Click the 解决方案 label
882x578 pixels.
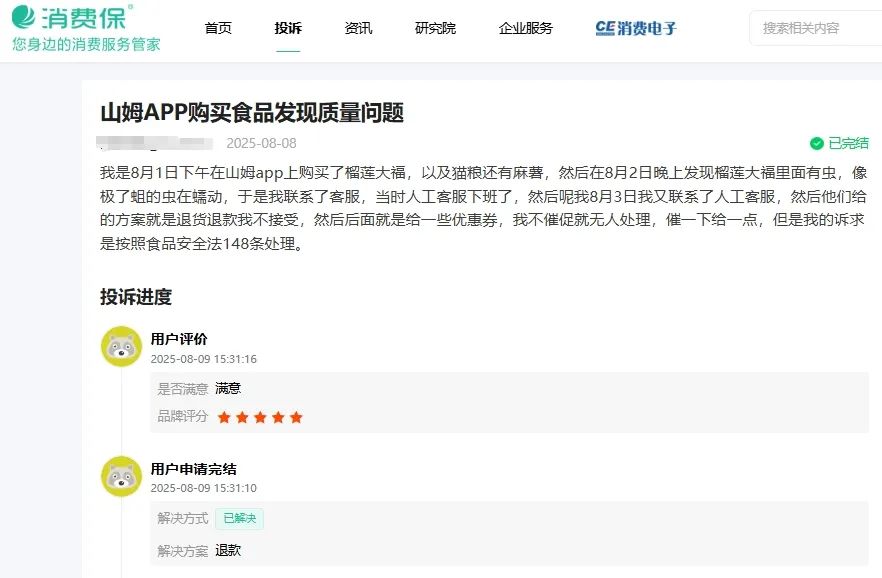[183, 551]
